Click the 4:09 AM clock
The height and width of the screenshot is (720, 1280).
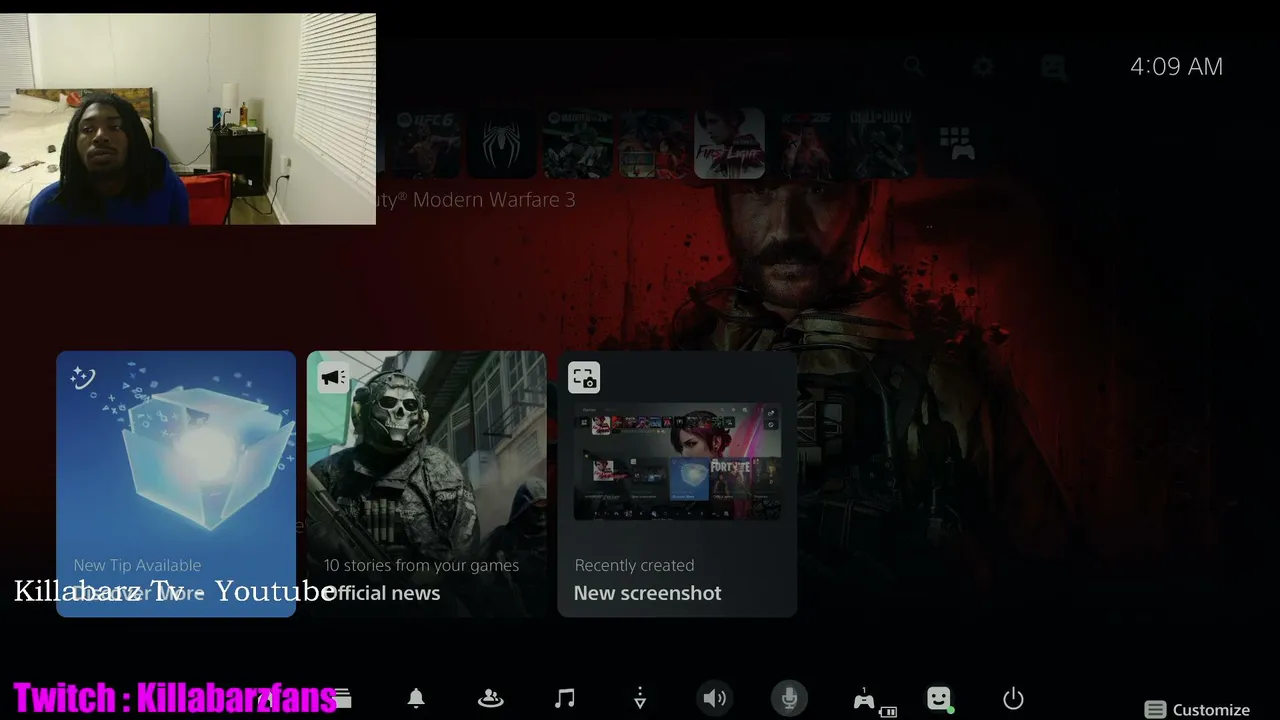pos(1176,67)
